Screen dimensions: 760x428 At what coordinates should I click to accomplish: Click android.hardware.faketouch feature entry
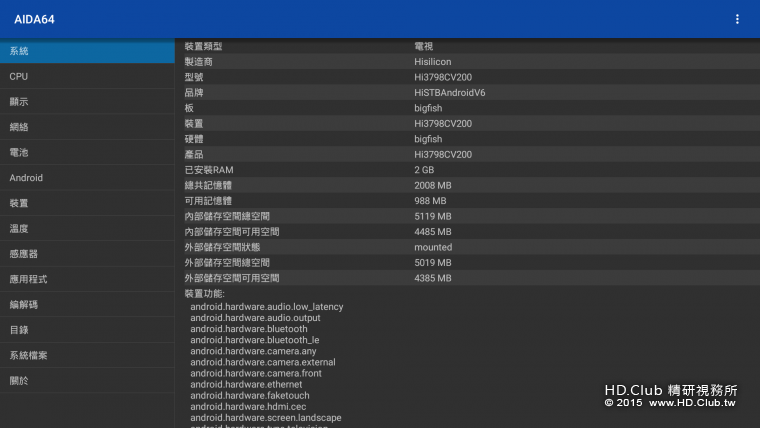pyautogui.click(x=250, y=396)
